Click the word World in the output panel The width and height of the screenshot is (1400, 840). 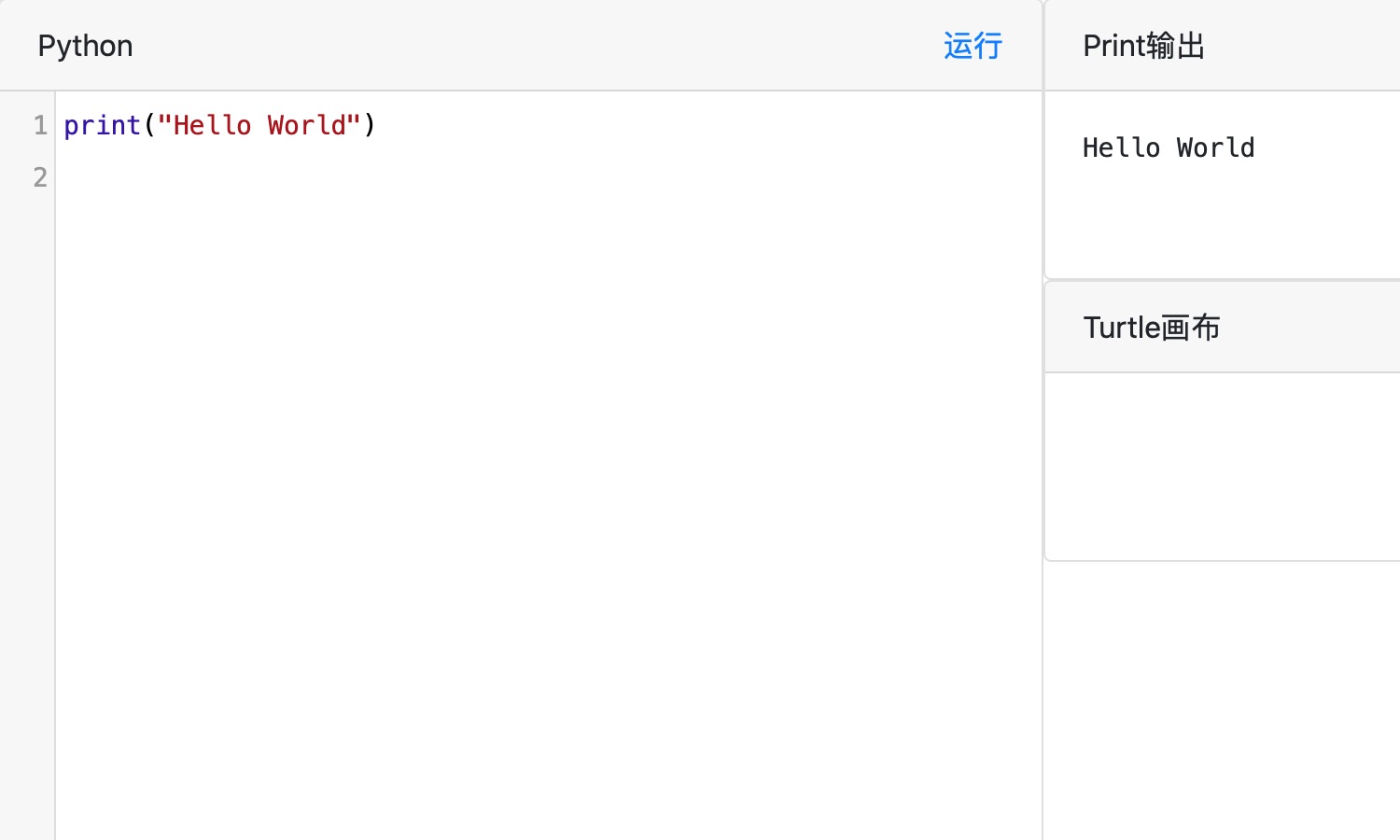point(1215,147)
